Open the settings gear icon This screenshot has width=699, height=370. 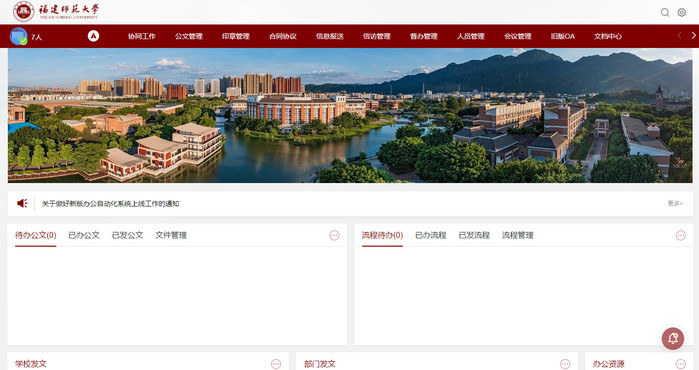682,12
